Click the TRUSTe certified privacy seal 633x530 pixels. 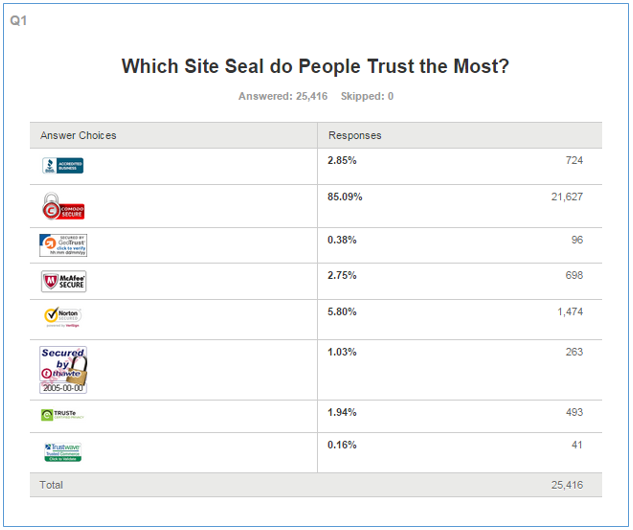pos(62,415)
